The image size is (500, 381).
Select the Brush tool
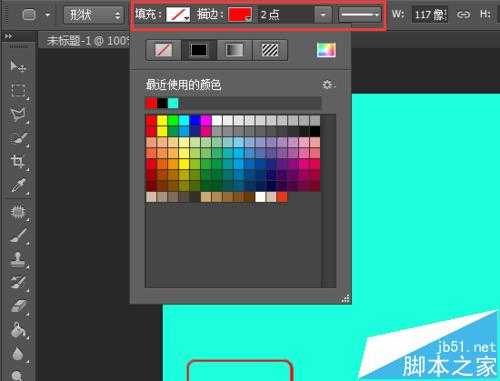pos(18,235)
